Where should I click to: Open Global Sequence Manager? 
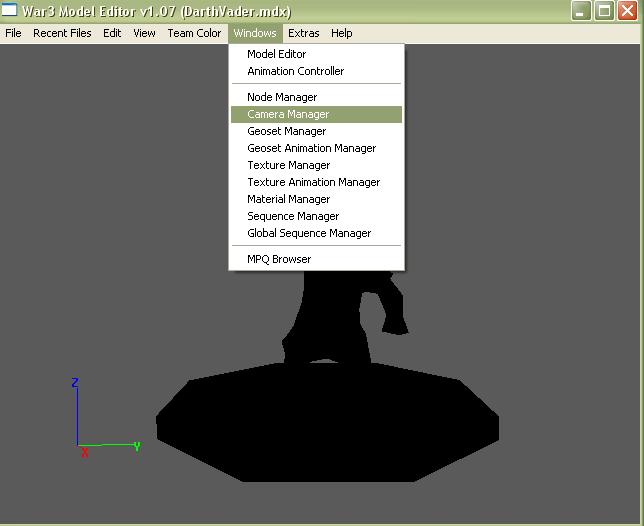coord(316,233)
